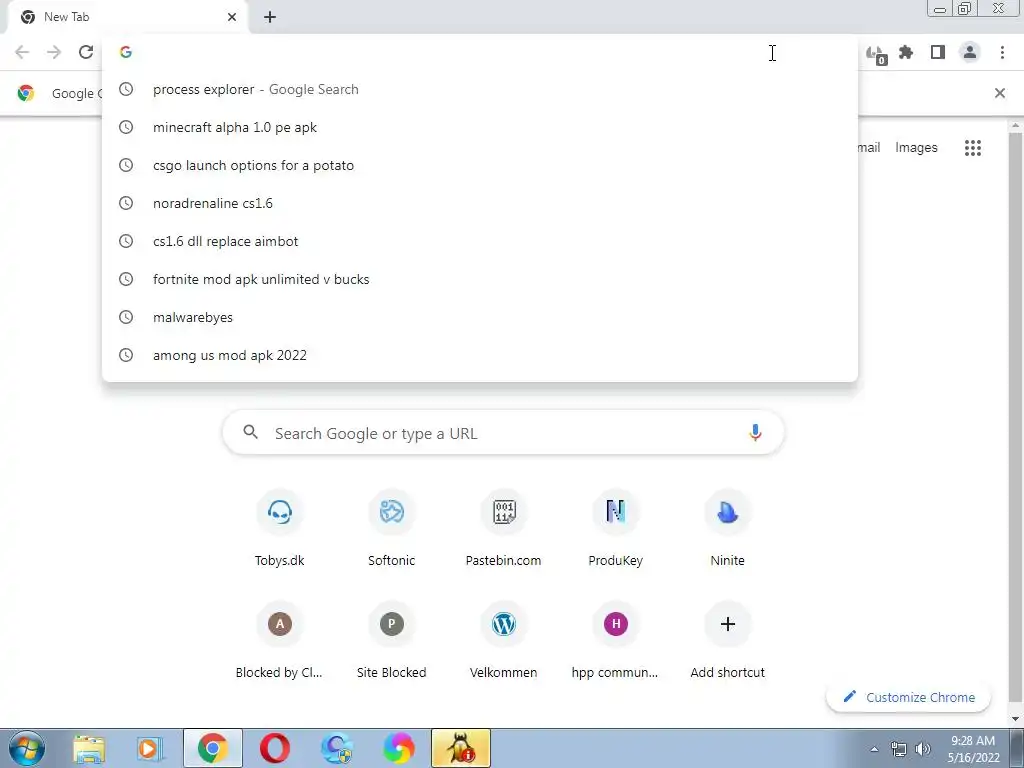
Task: Click the page vertical scrollbar
Action: [x=1016, y=418]
